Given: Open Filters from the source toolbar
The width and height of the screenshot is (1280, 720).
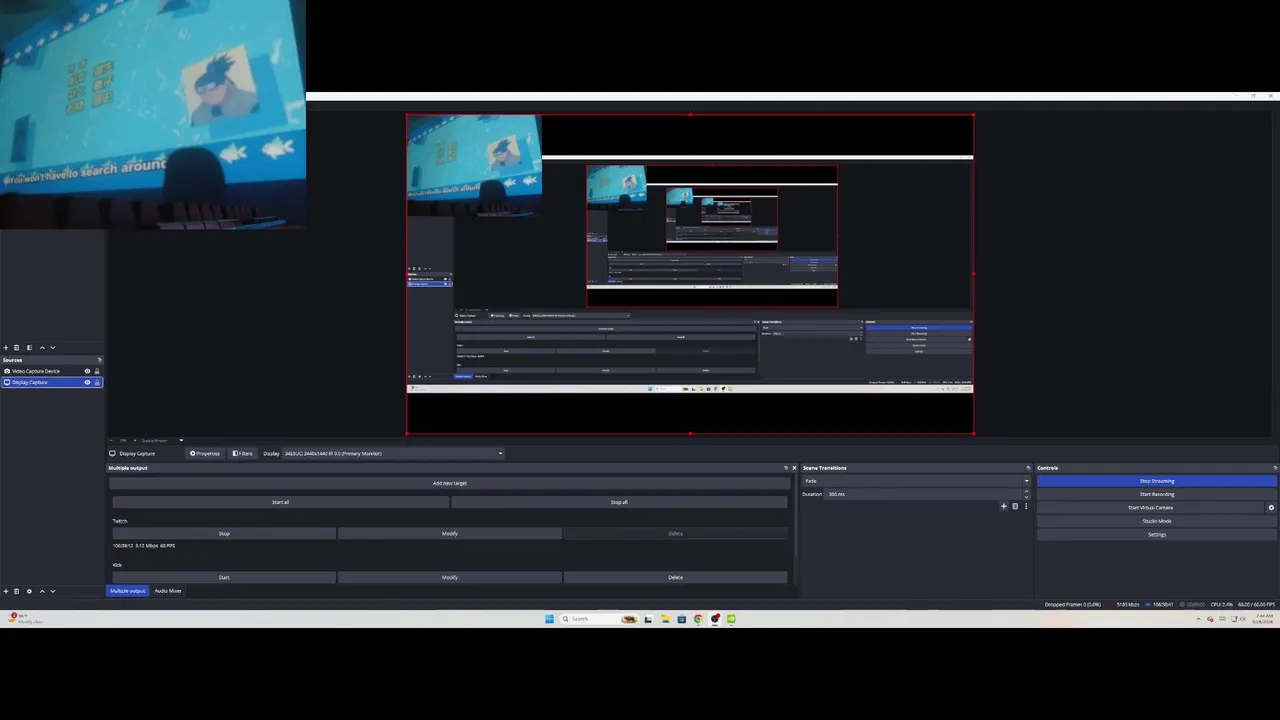Looking at the screenshot, I should coord(243,453).
